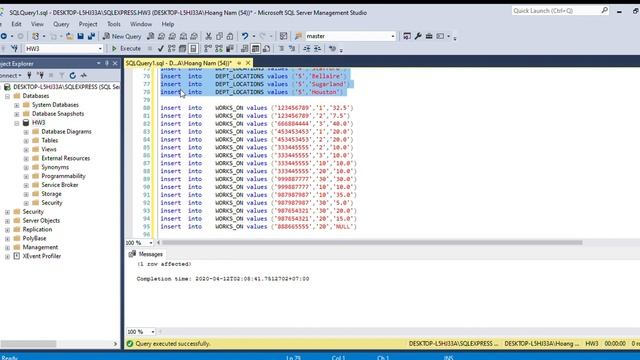
Task: Click the Decrease Indent icon
Action: click(307, 49)
